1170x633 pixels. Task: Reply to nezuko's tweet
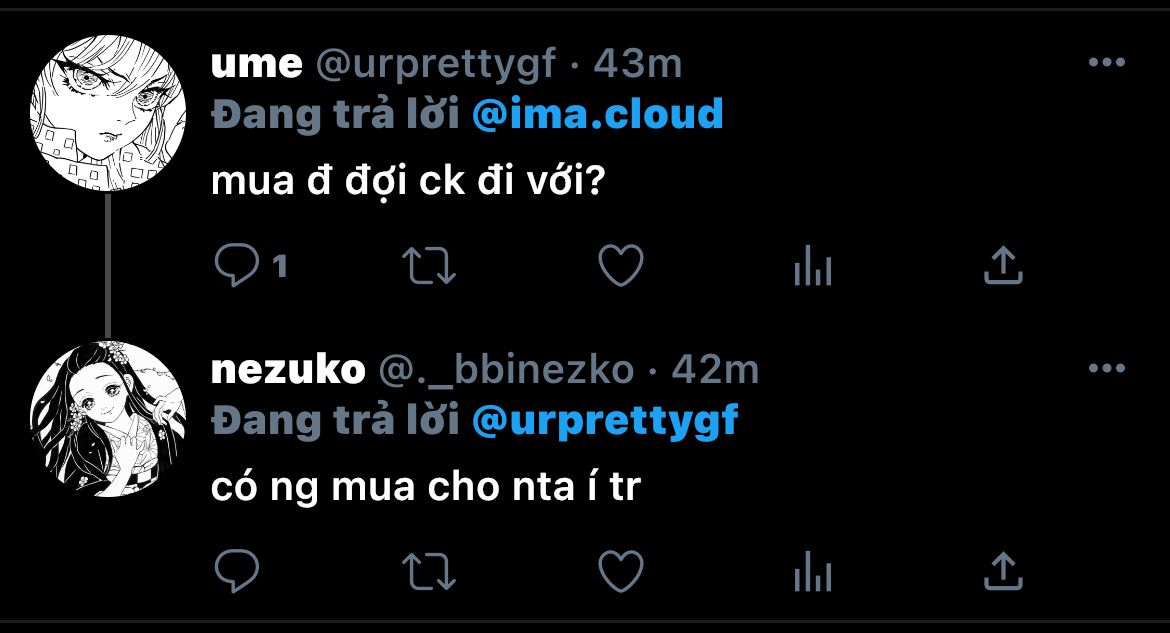tap(237, 571)
